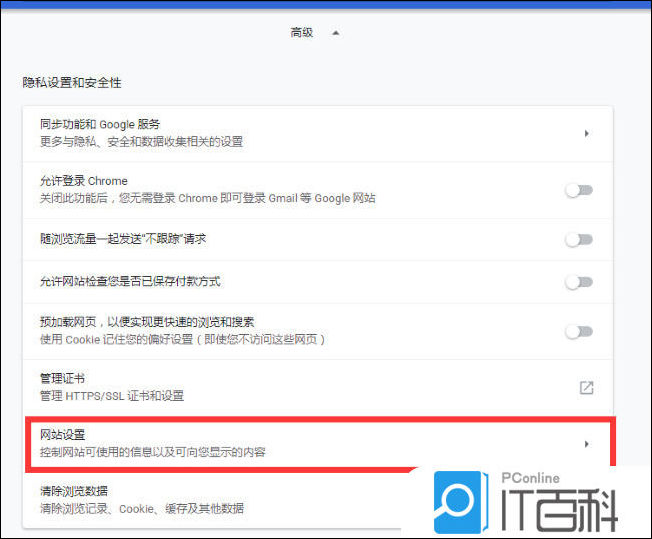Click 清除浏览记录、Cookie、缓存 description
Viewport: 652px width, 539px height.
pyautogui.click(x=142, y=508)
